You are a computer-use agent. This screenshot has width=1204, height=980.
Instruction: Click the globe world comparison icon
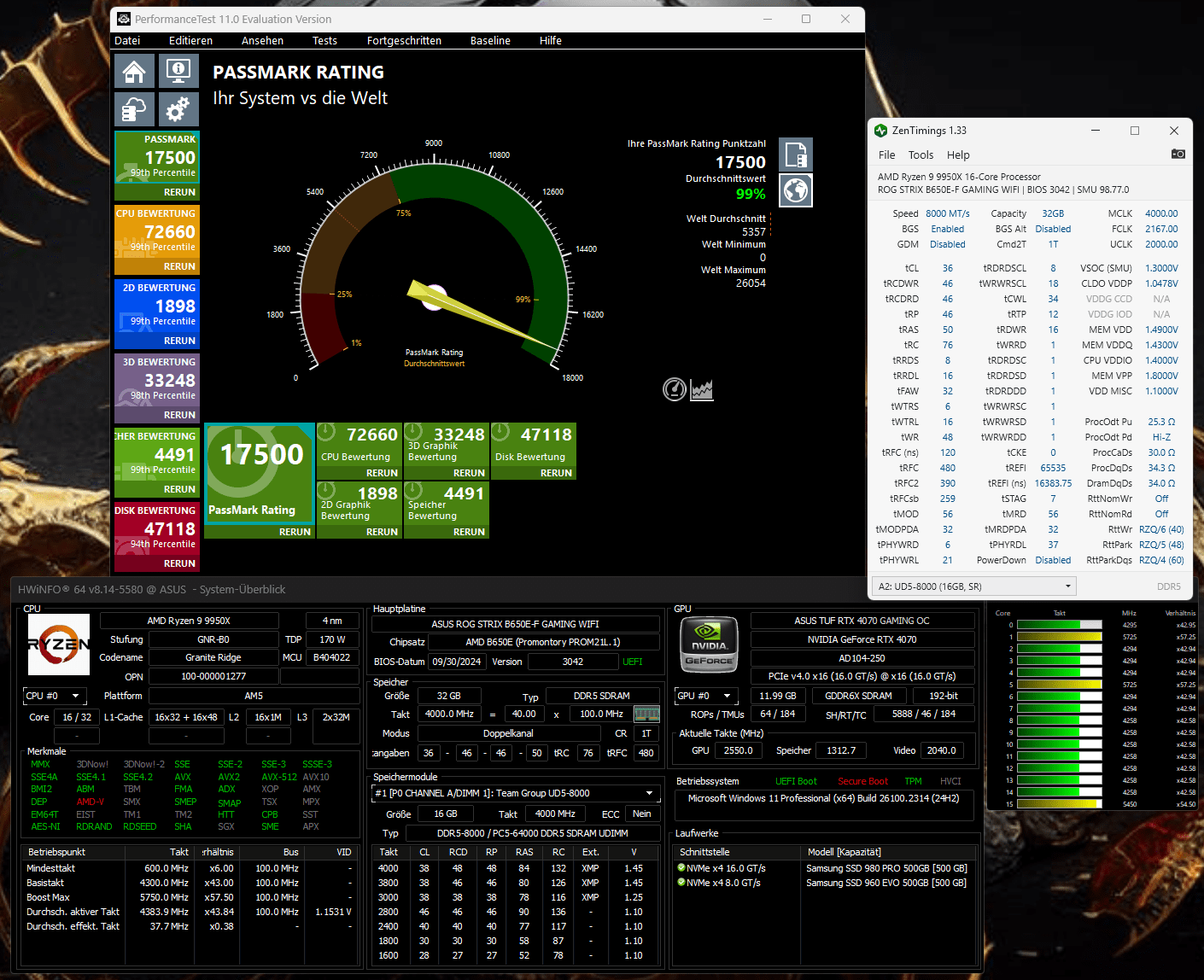point(796,190)
